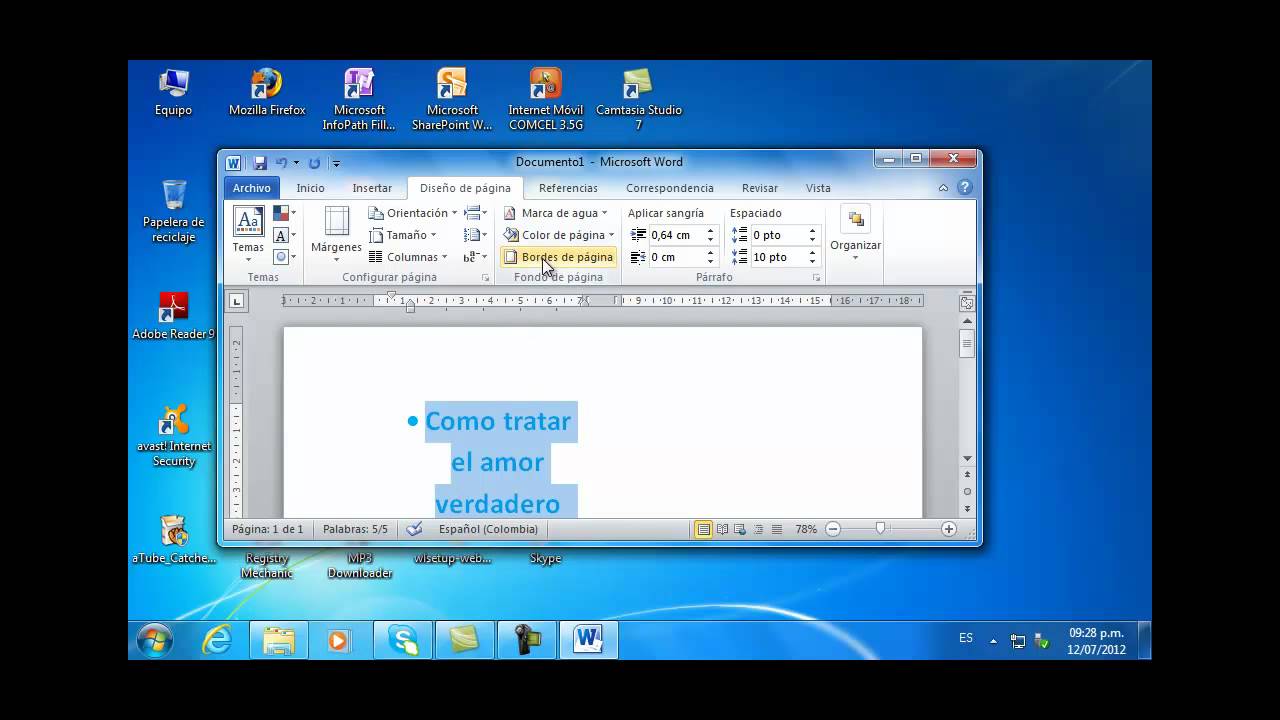Screen dimensions: 1280x720
Task: Click the proofing check icon in status bar
Action: click(x=414, y=529)
